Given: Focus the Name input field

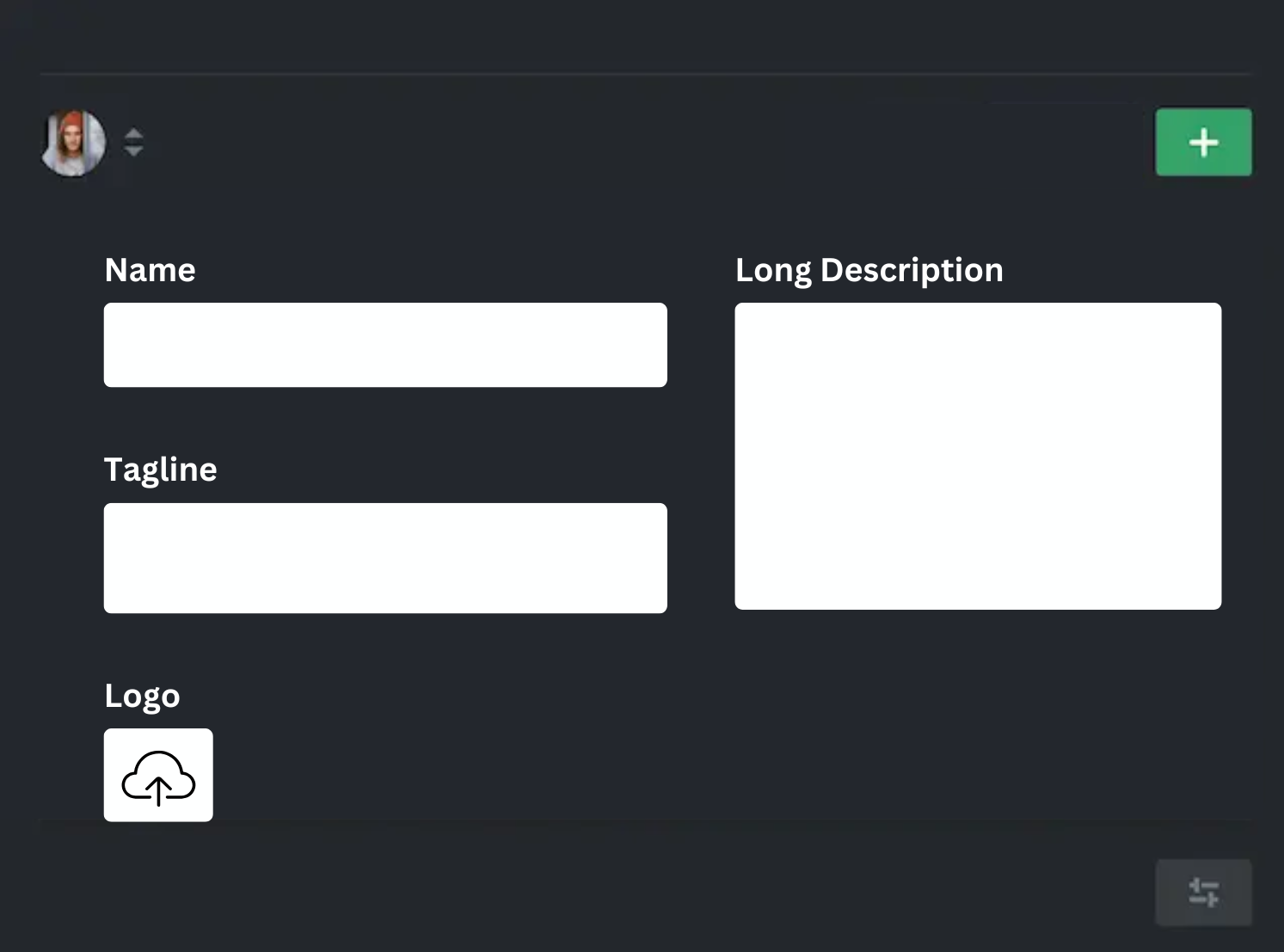Looking at the screenshot, I should (x=385, y=345).
